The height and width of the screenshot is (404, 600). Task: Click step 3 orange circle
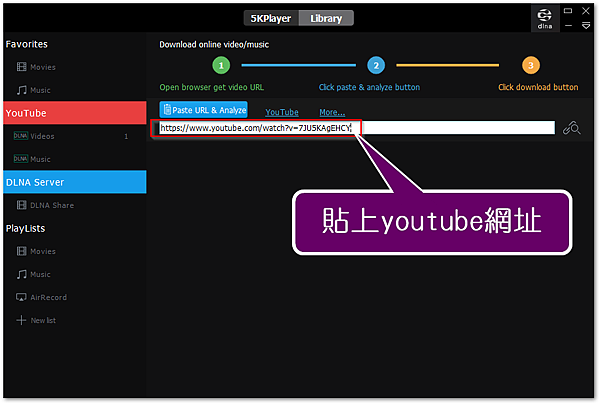pyautogui.click(x=531, y=65)
